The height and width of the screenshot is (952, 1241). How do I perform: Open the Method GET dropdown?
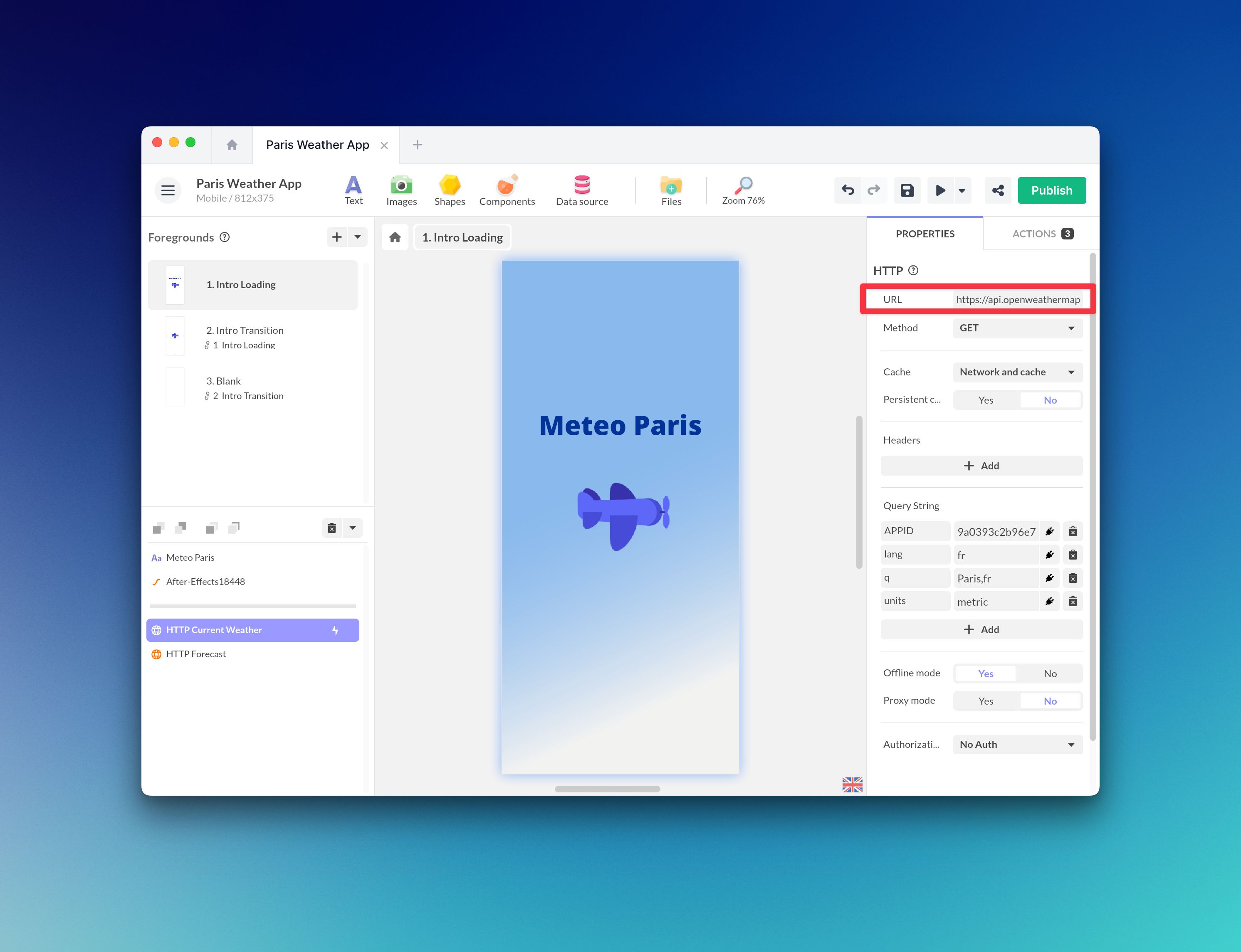tap(1017, 328)
